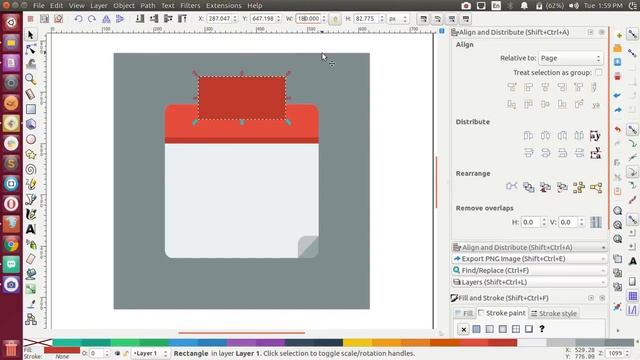Select the Rectangle tool

pyautogui.click(x=31, y=109)
